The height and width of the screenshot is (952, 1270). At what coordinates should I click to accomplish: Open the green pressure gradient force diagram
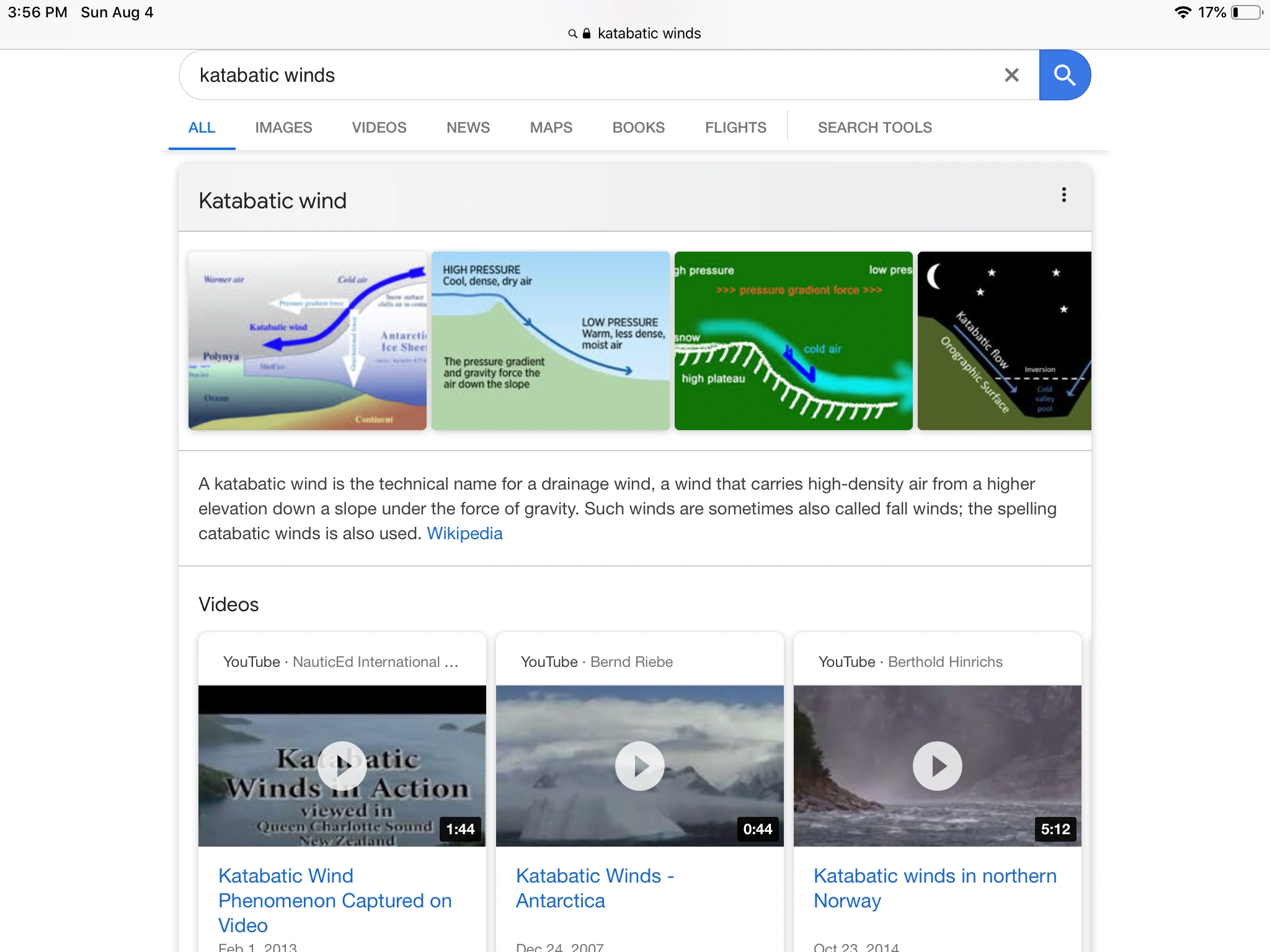[793, 341]
